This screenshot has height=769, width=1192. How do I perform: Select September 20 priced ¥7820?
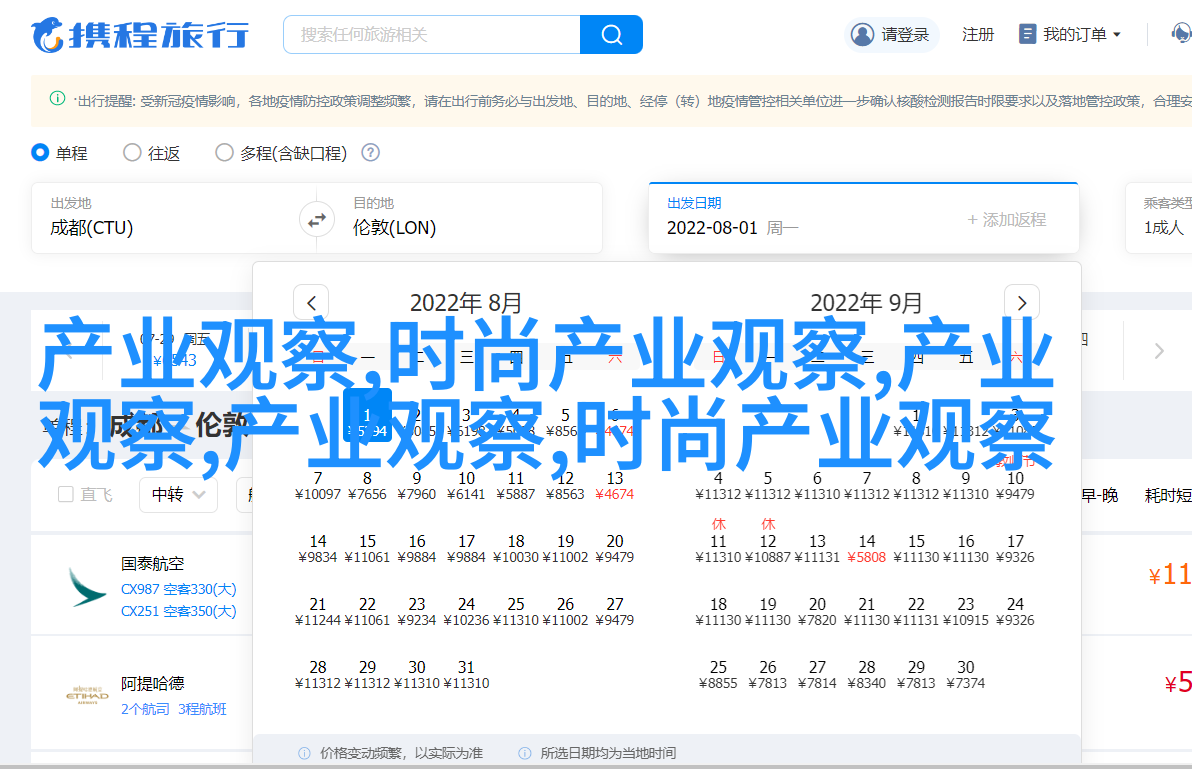click(x=817, y=612)
